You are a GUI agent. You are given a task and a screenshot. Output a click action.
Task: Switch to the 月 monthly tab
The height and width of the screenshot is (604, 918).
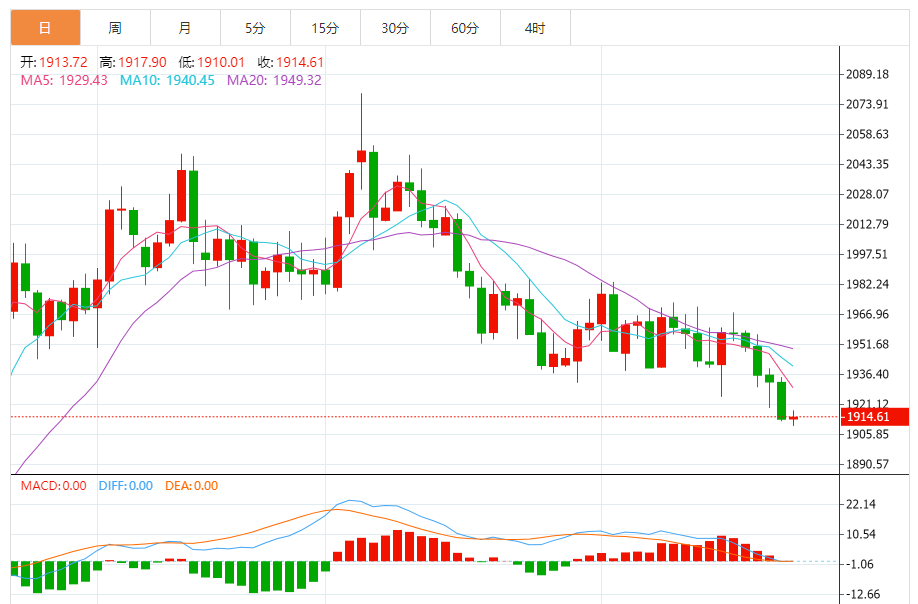186,28
